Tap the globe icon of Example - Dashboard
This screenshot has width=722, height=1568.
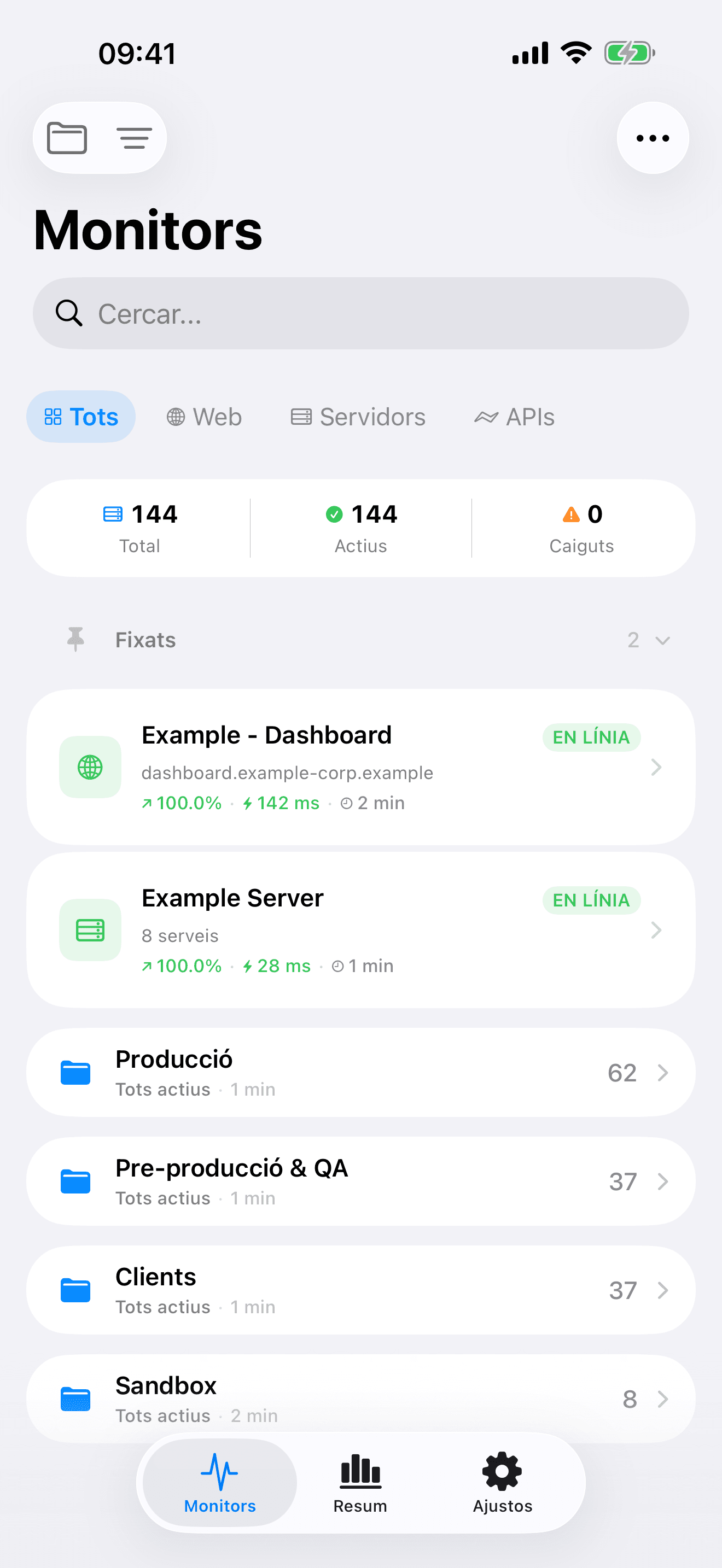pos(90,767)
